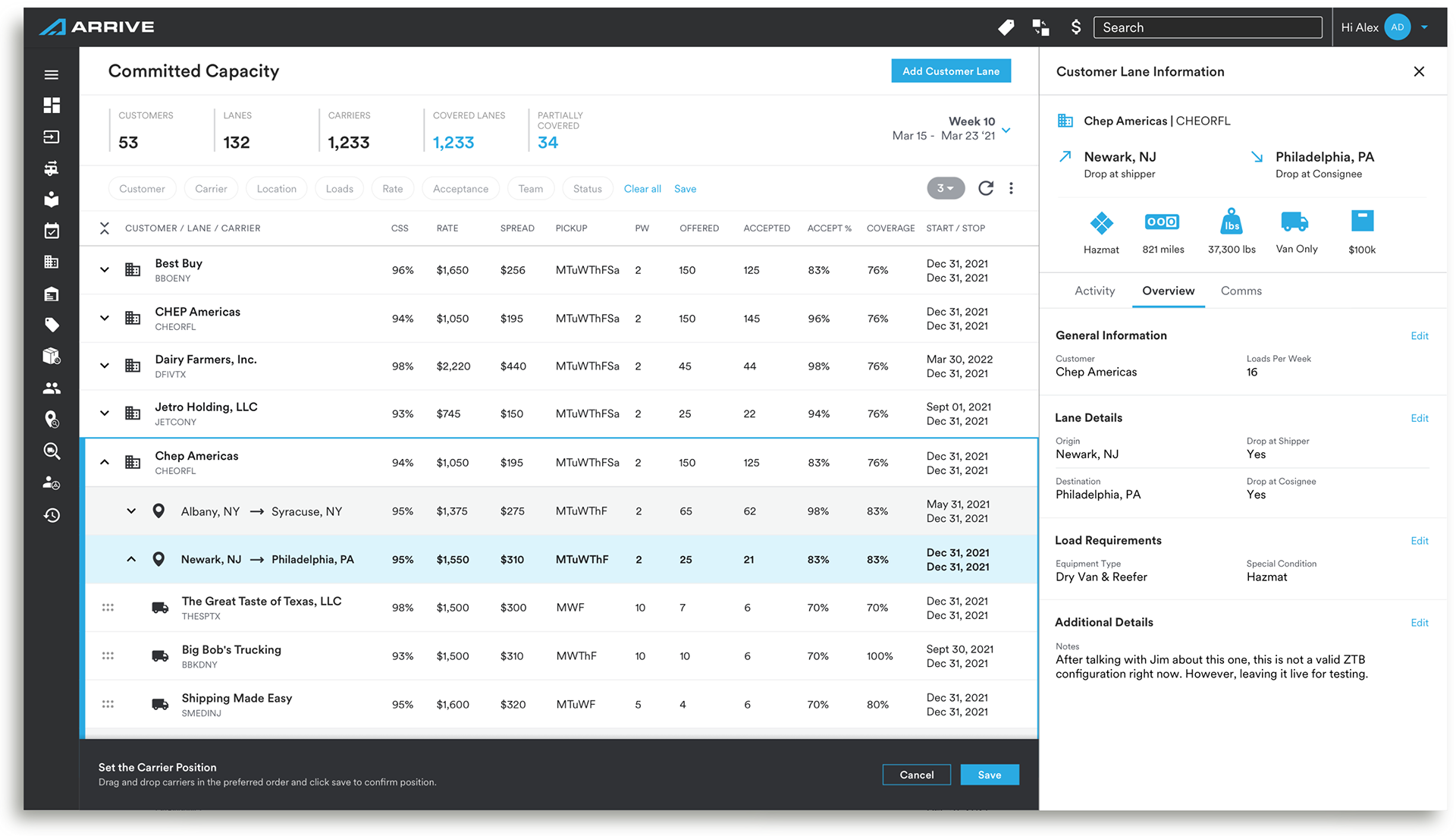Open the three-dot more options menu

coord(1011,188)
